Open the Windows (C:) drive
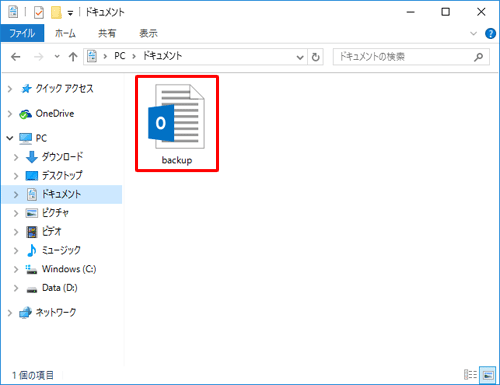Image resolution: width=500 pixels, height=385 pixels. click(69, 269)
